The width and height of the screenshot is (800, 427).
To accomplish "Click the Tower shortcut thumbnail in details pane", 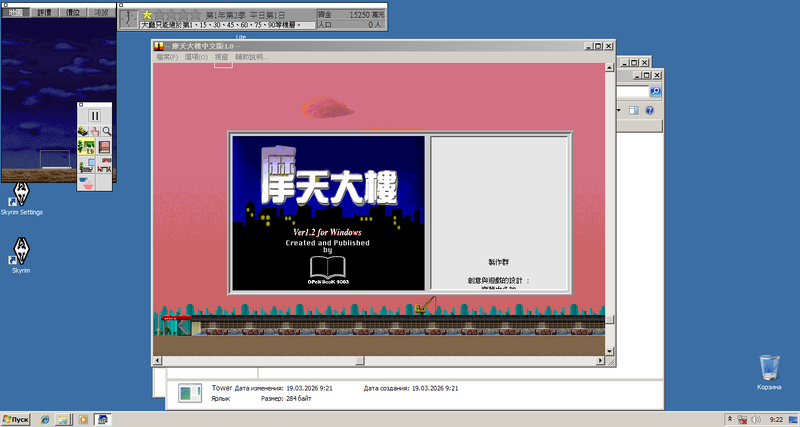I will (x=190, y=393).
